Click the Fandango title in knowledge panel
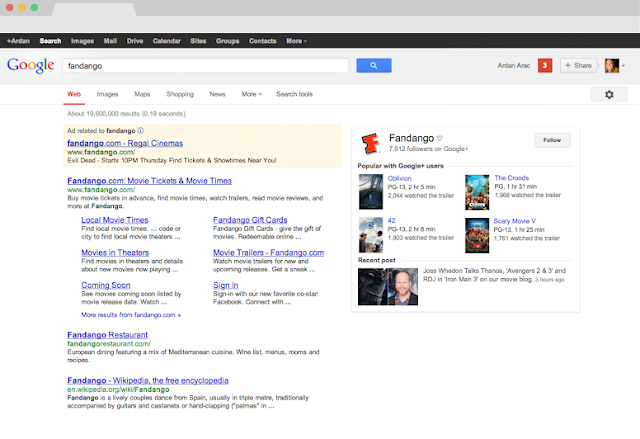This screenshot has height=439, width=640. click(411, 138)
